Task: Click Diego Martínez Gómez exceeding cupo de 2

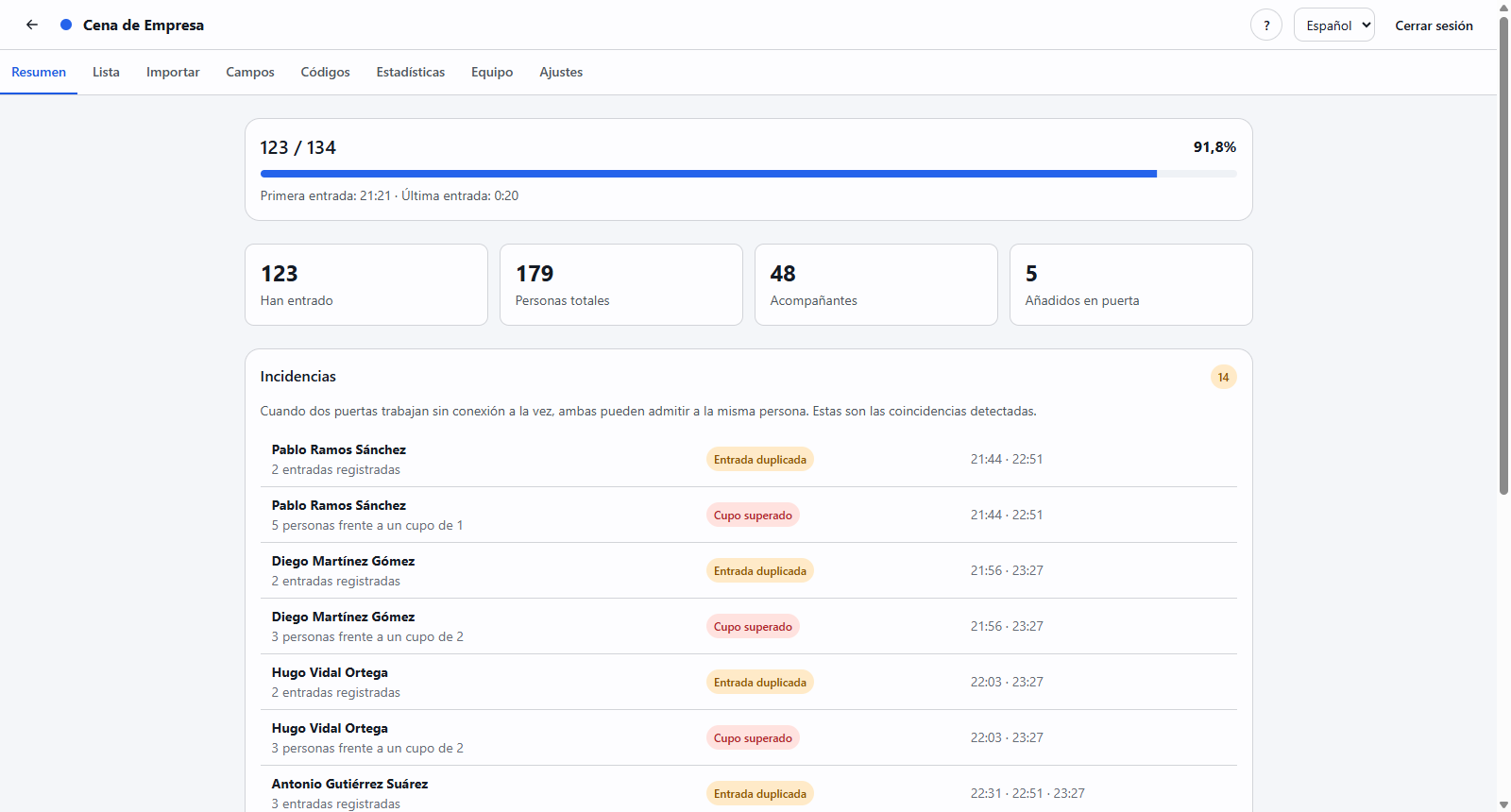Action: pos(749,626)
